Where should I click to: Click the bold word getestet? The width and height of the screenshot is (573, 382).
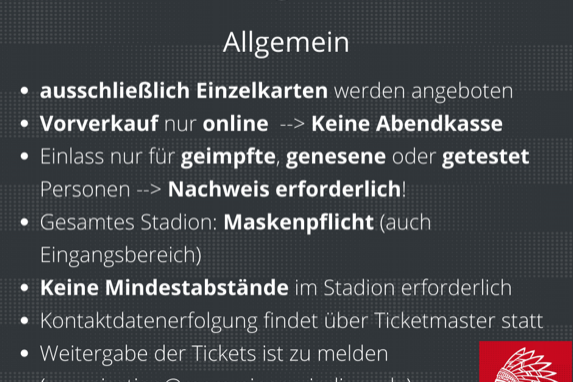click(485, 158)
